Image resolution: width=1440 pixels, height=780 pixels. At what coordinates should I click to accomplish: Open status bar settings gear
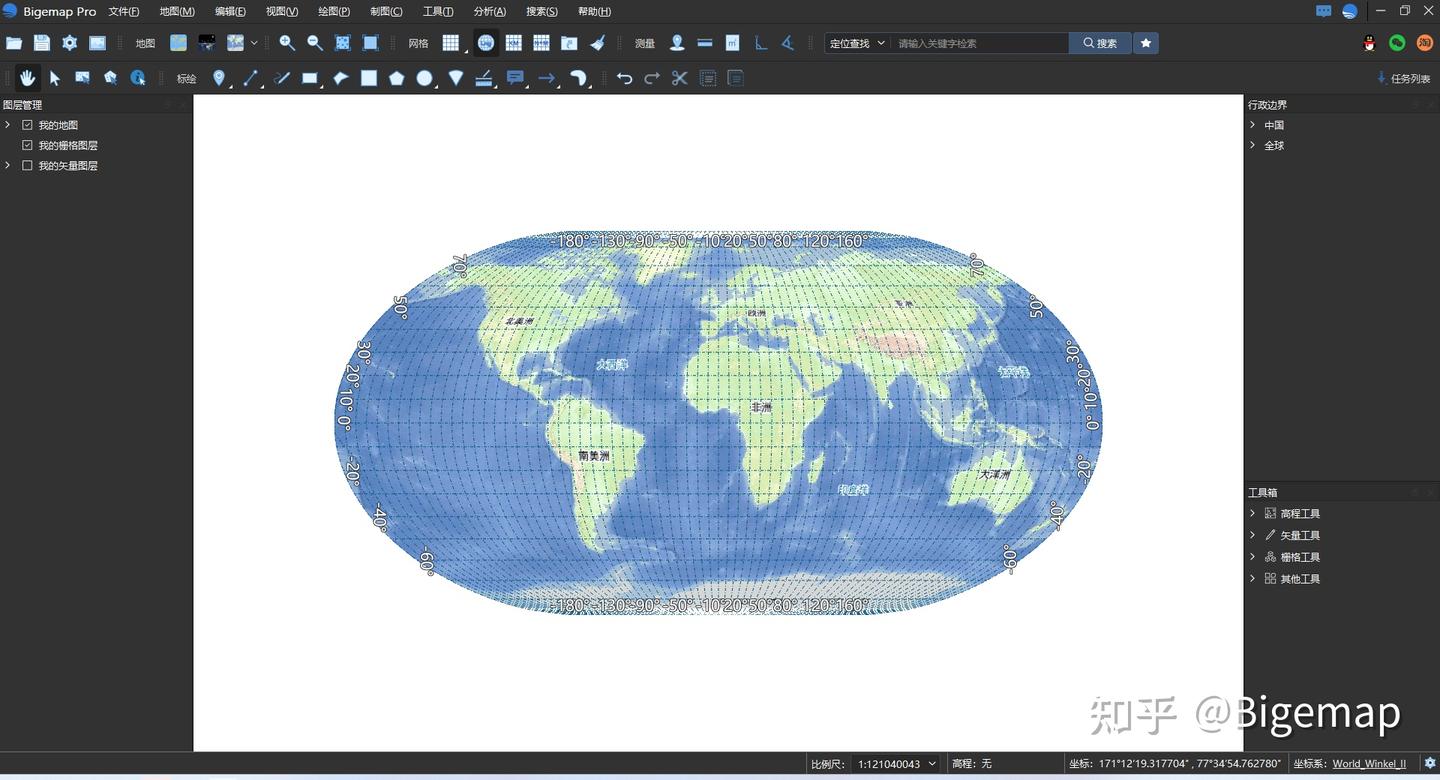click(x=1430, y=763)
